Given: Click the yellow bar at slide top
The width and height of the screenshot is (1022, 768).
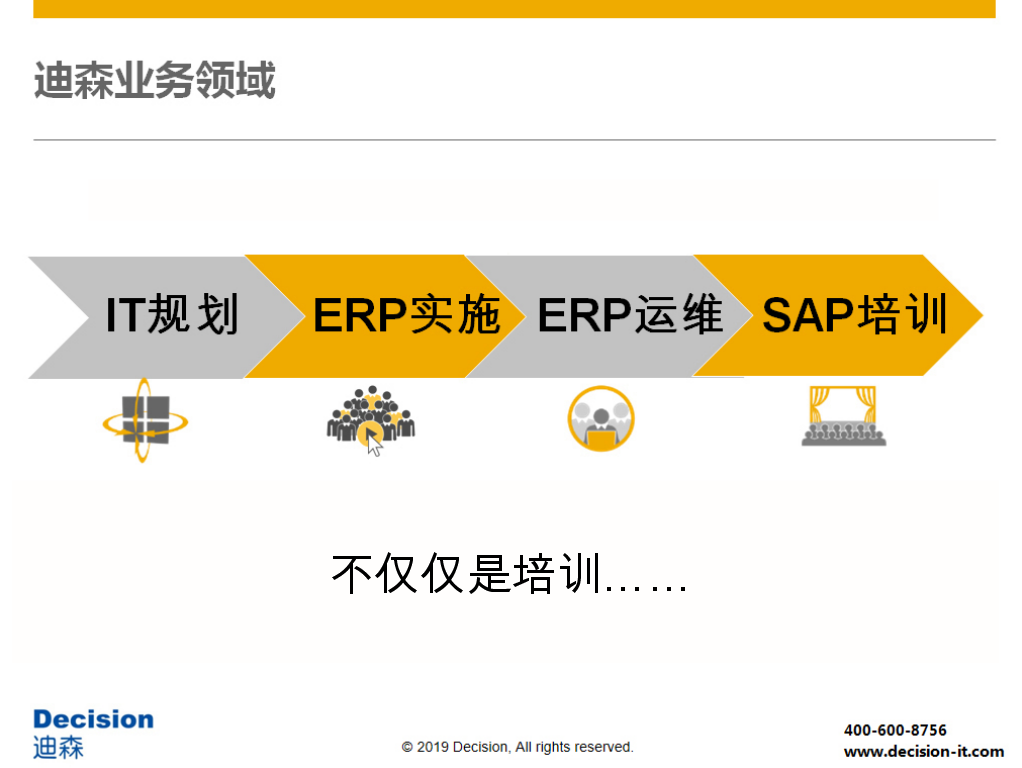Looking at the screenshot, I should [x=514, y=9].
